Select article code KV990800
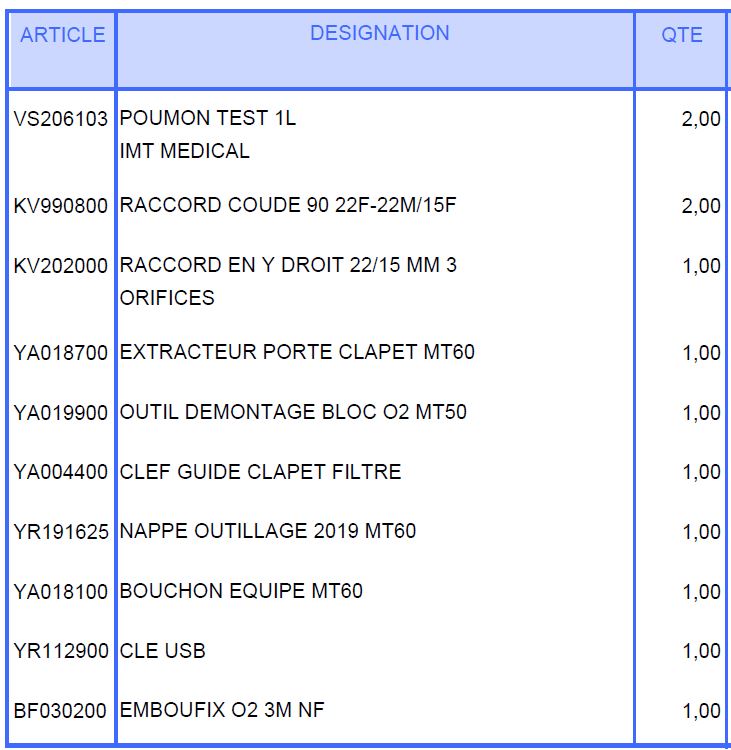 [61, 206]
